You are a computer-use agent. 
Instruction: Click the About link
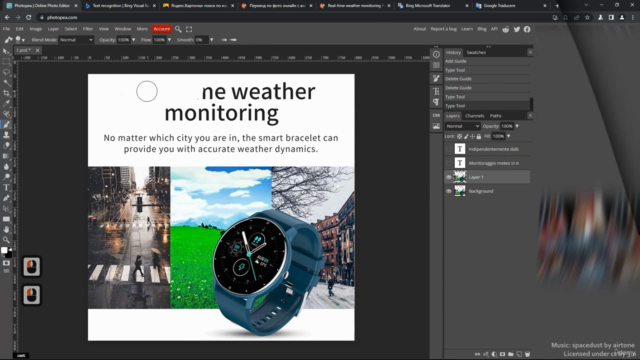click(x=420, y=29)
